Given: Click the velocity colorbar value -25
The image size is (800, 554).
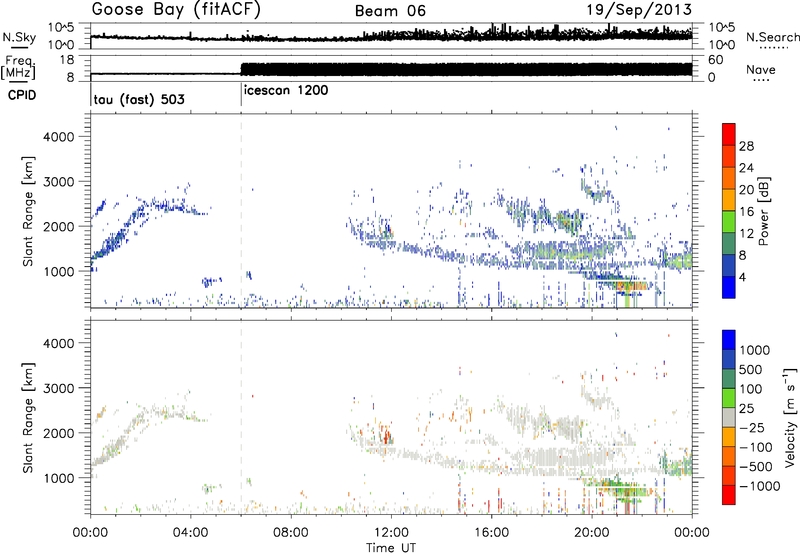Looking at the screenshot, I should click(755, 427).
